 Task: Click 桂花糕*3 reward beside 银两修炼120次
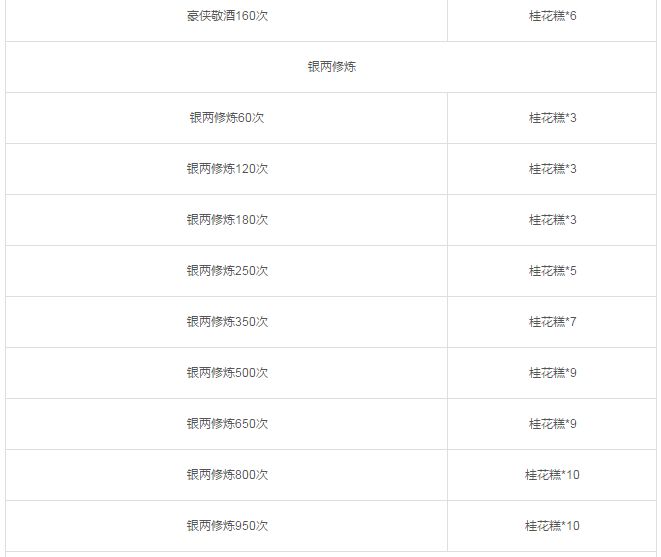coord(552,169)
